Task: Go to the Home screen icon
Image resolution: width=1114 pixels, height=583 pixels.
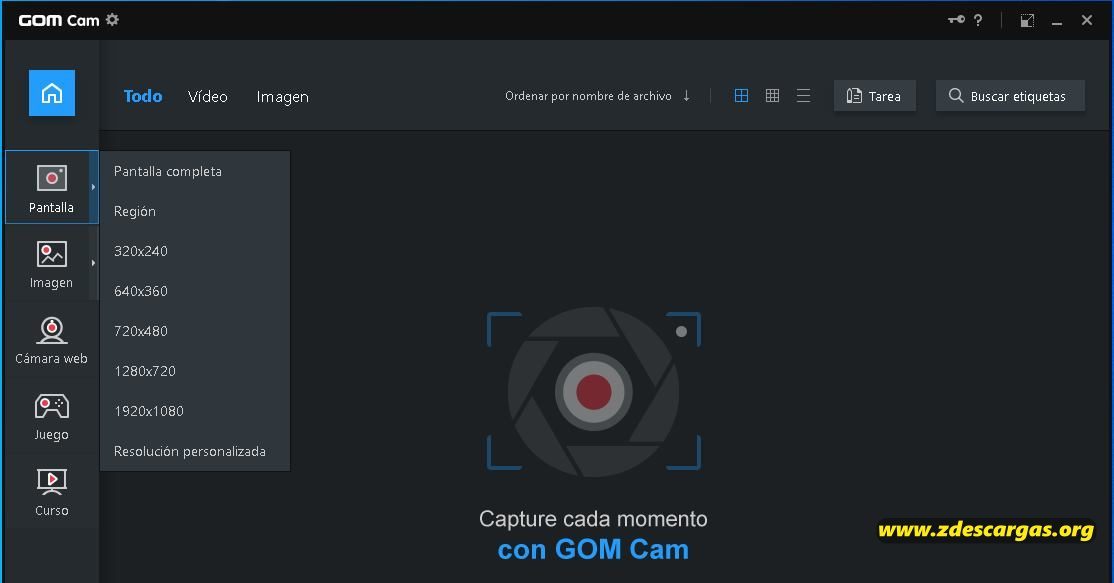Action: point(52,93)
